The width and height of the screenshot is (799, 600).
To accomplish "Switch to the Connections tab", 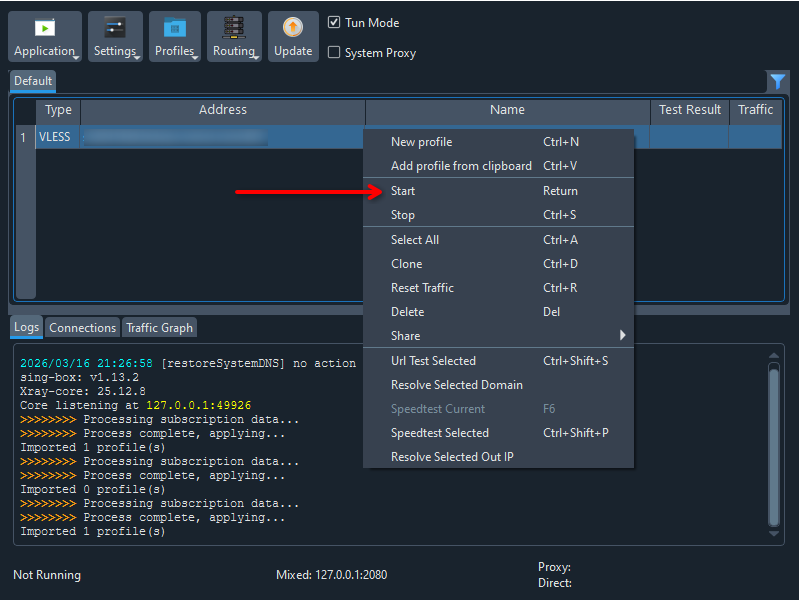I will coord(83,328).
